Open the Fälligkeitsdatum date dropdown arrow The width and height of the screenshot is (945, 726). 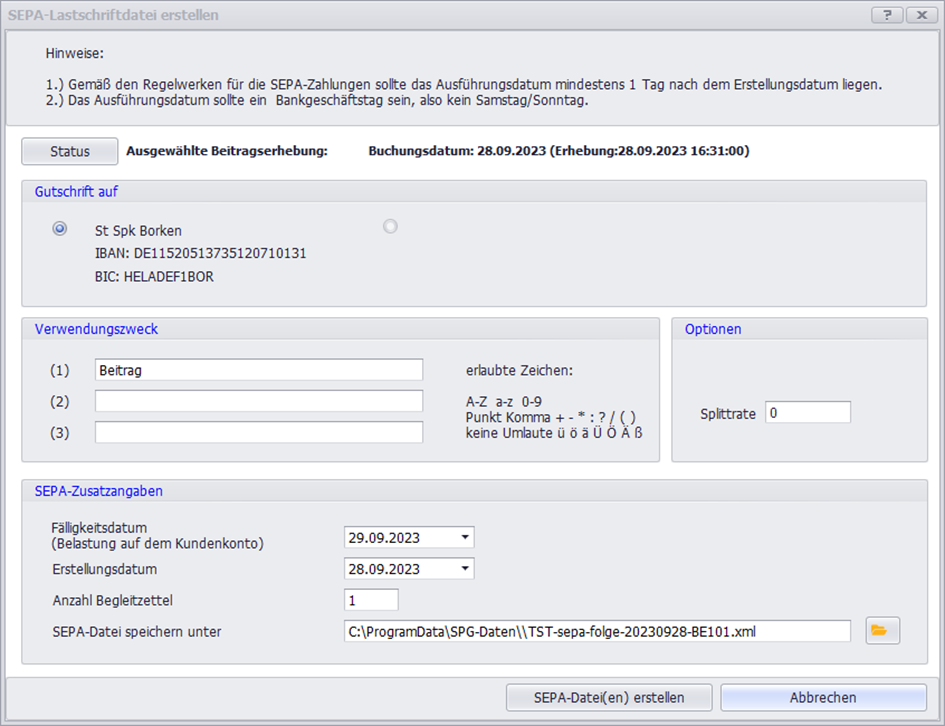[x=465, y=538]
